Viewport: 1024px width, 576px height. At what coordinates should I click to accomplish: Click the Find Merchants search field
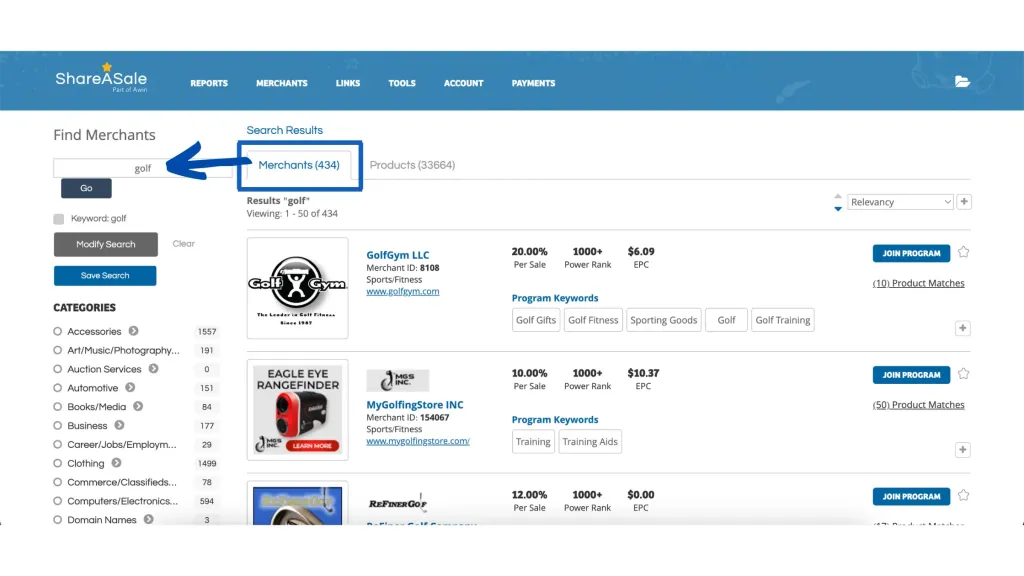(142, 168)
